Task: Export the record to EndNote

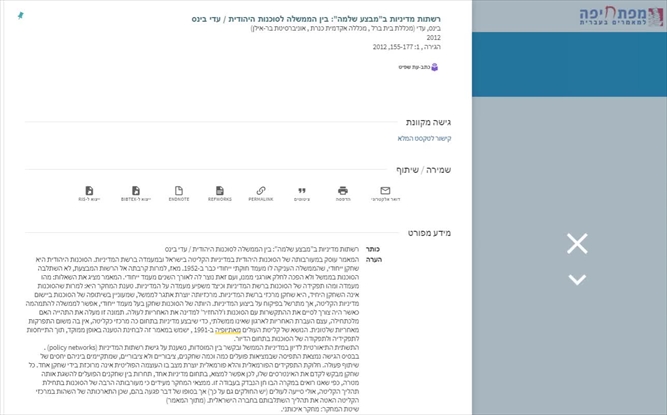Action: click(179, 190)
